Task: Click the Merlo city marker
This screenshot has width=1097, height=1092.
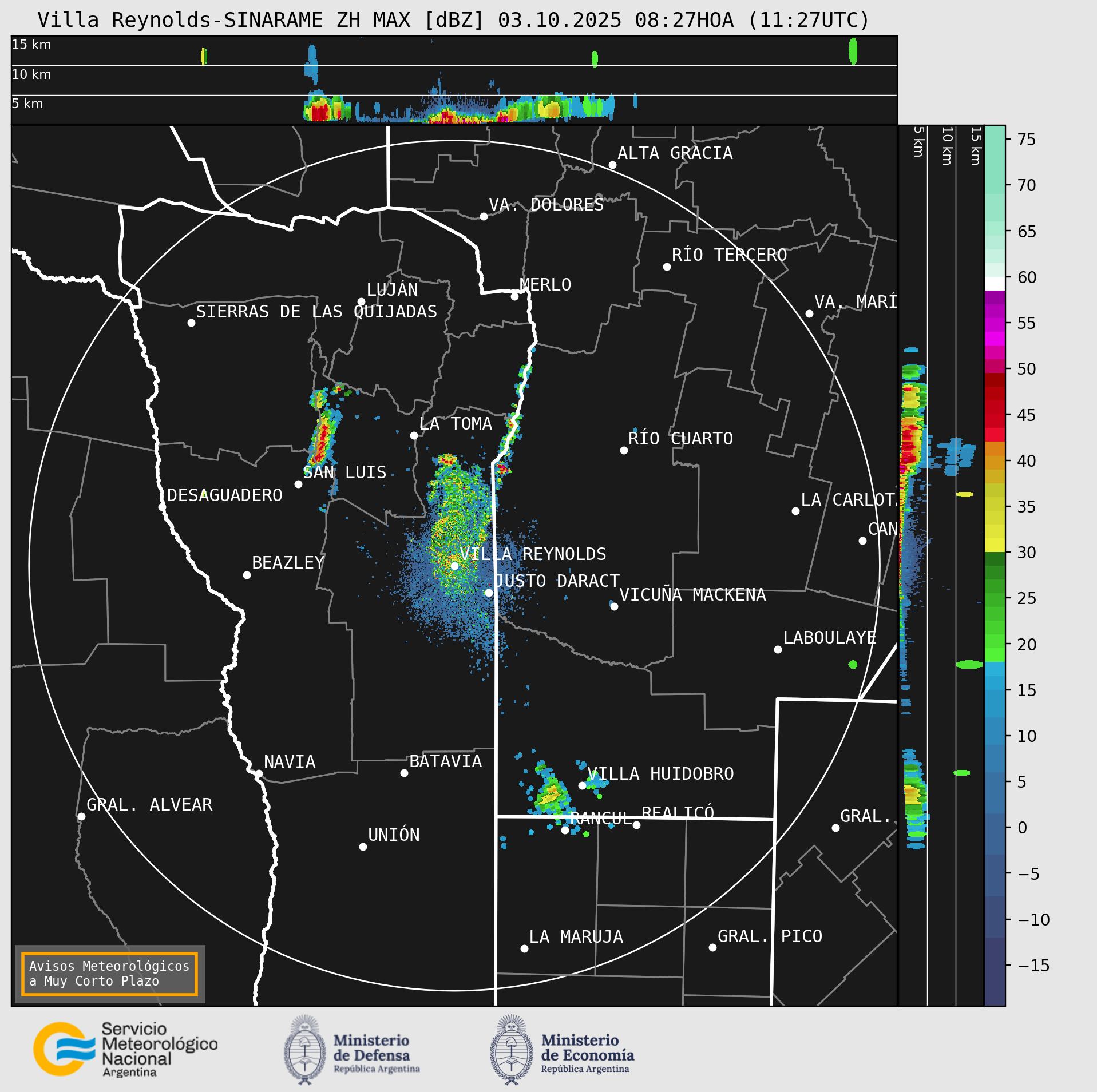Action: 514,296
